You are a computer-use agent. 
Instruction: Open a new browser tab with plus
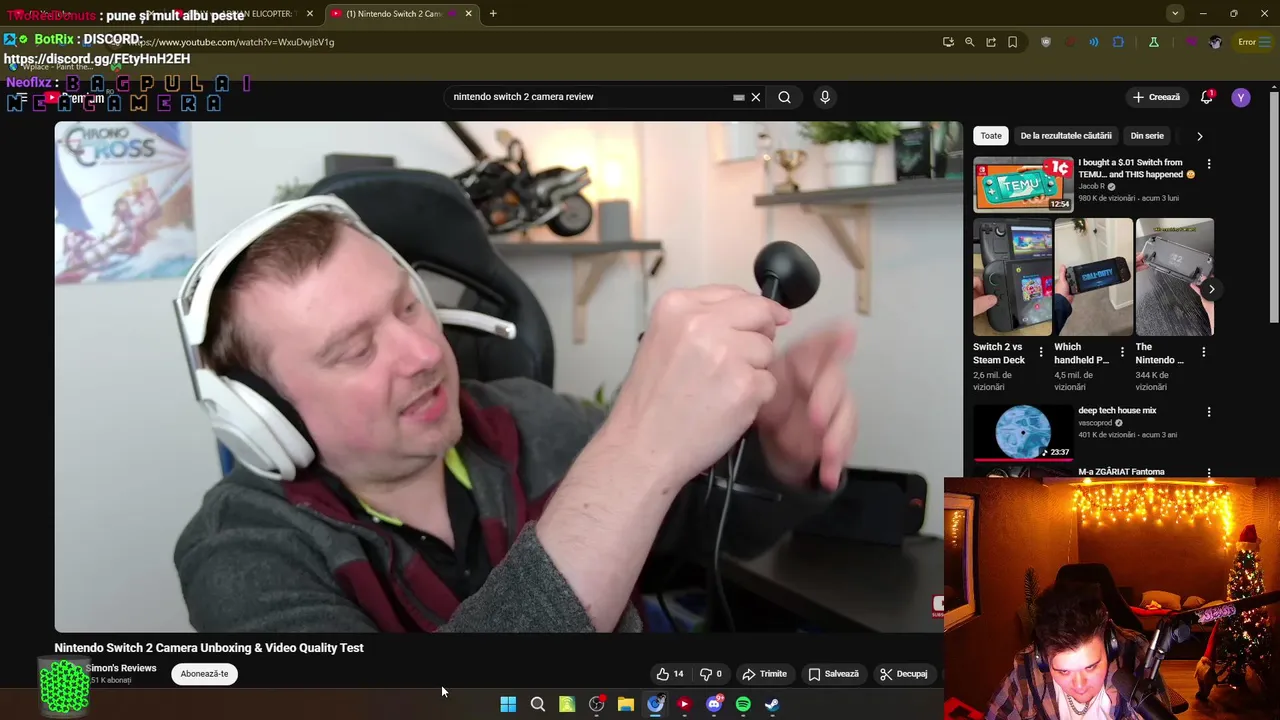coord(493,14)
